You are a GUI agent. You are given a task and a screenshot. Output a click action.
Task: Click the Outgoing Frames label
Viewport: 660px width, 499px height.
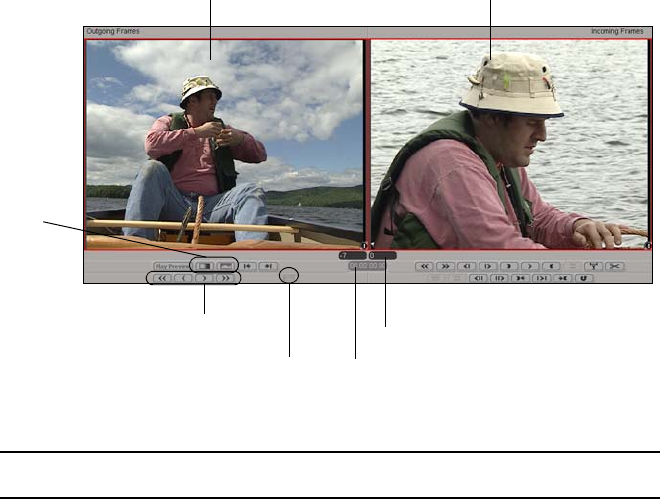pos(113,31)
